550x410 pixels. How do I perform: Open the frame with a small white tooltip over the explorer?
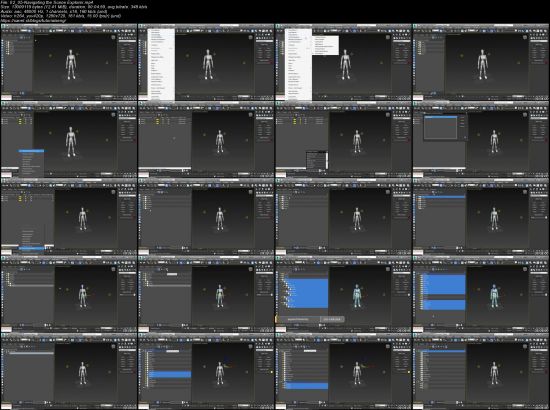tap(206, 294)
